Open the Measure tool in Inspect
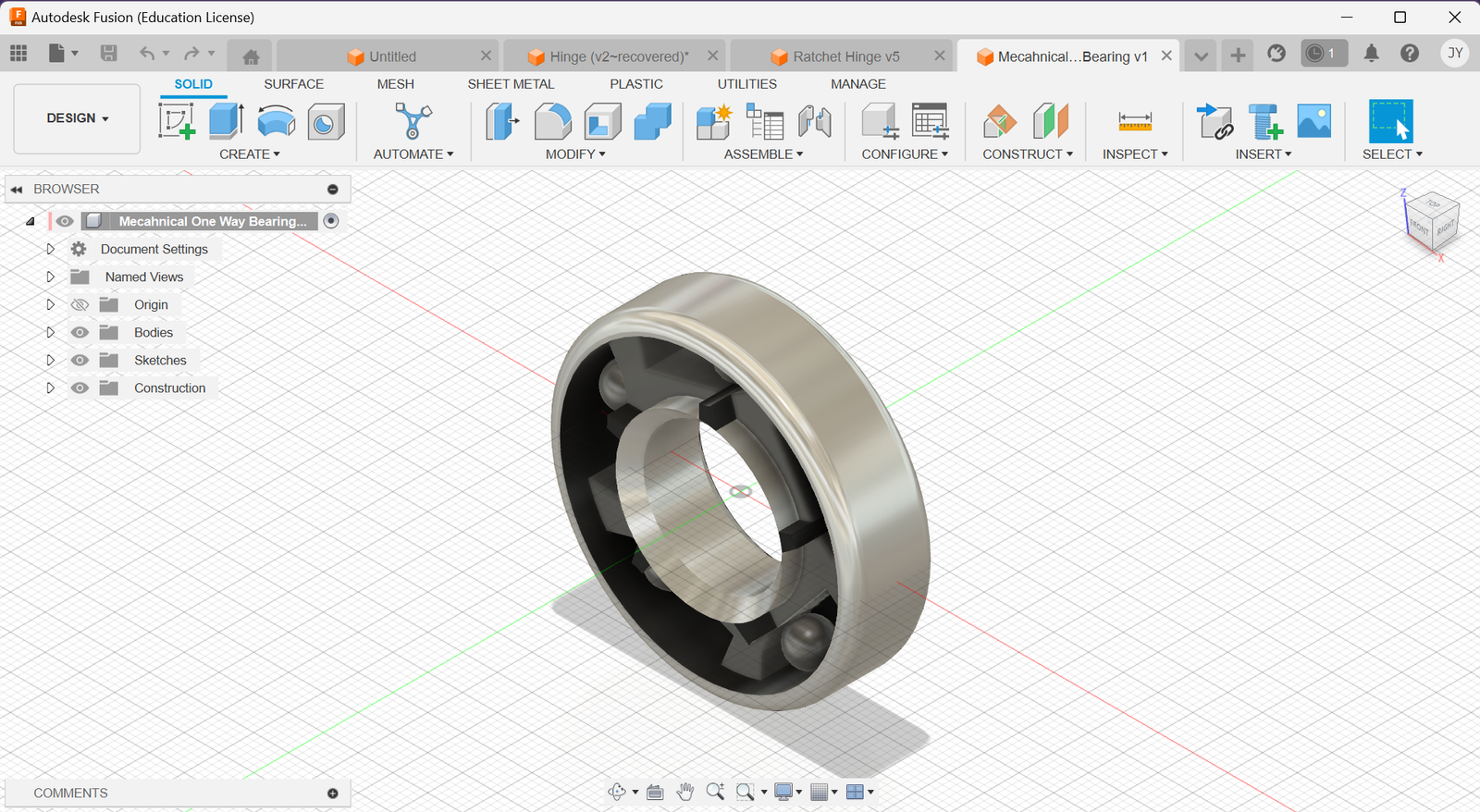The height and width of the screenshot is (812, 1480). (1134, 121)
